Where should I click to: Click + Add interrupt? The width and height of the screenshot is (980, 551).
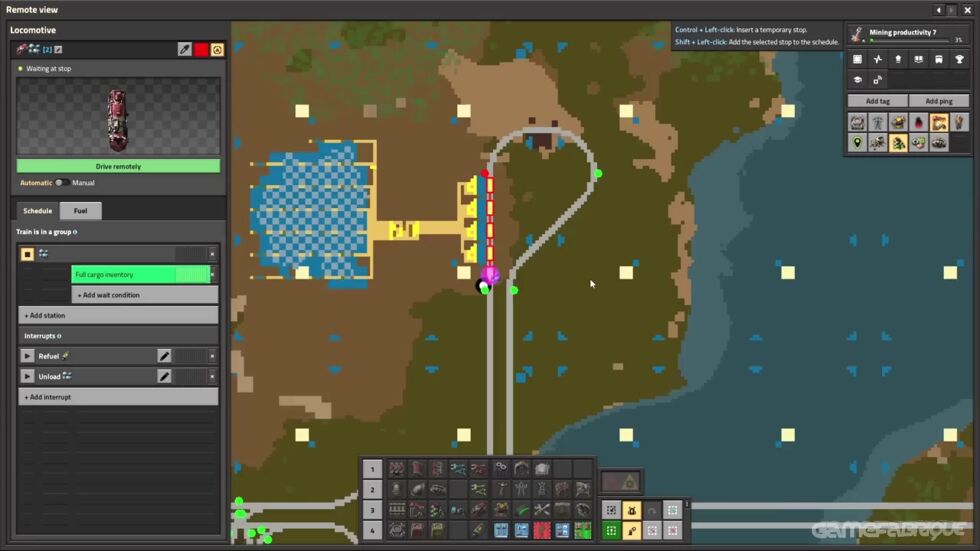118,397
